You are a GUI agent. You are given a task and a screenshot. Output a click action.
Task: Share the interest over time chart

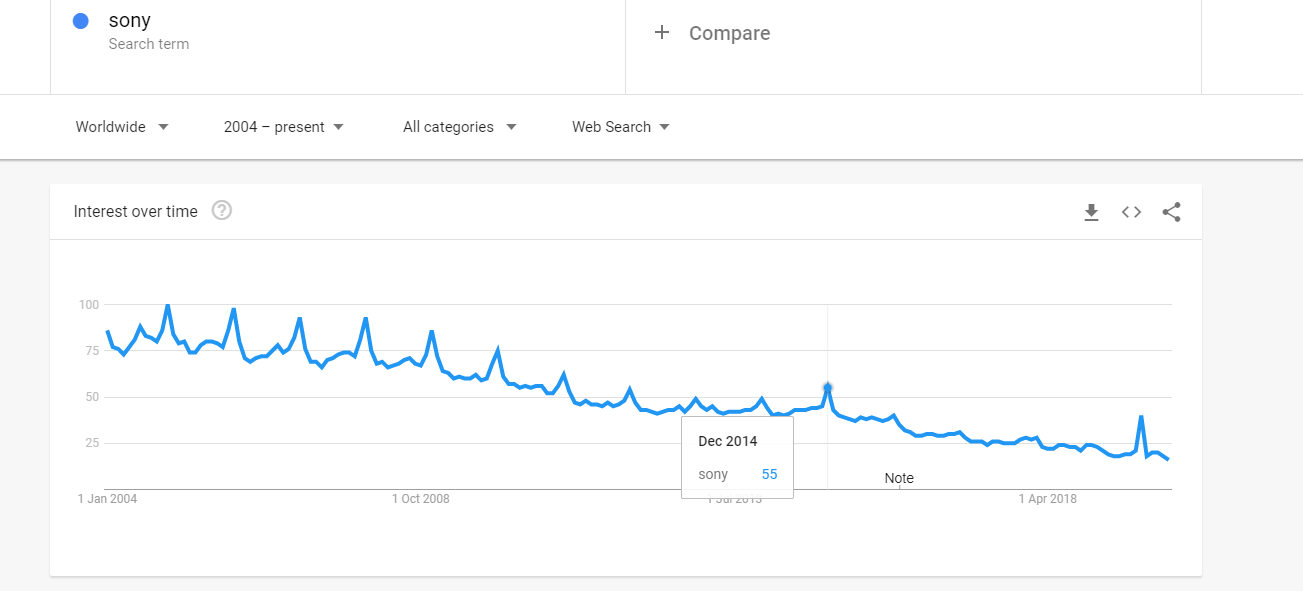(x=1172, y=212)
